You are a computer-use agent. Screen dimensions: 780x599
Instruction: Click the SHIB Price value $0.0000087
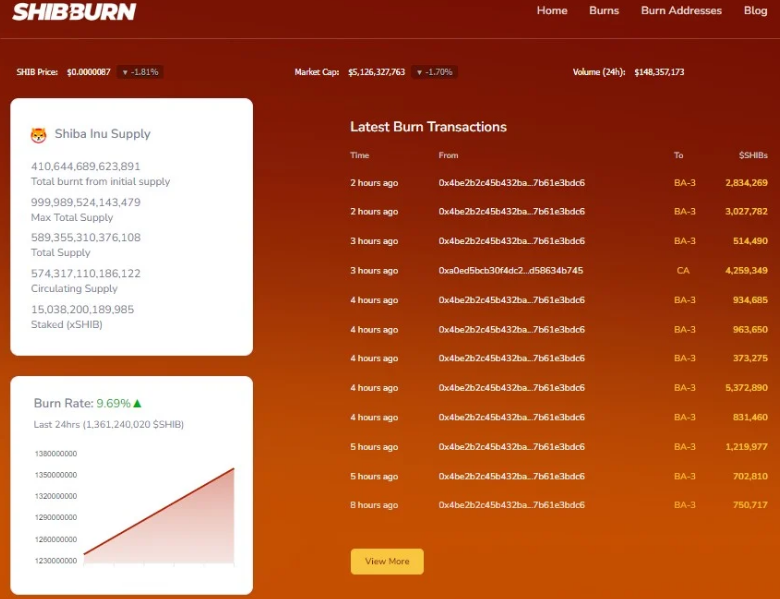(x=89, y=72)
